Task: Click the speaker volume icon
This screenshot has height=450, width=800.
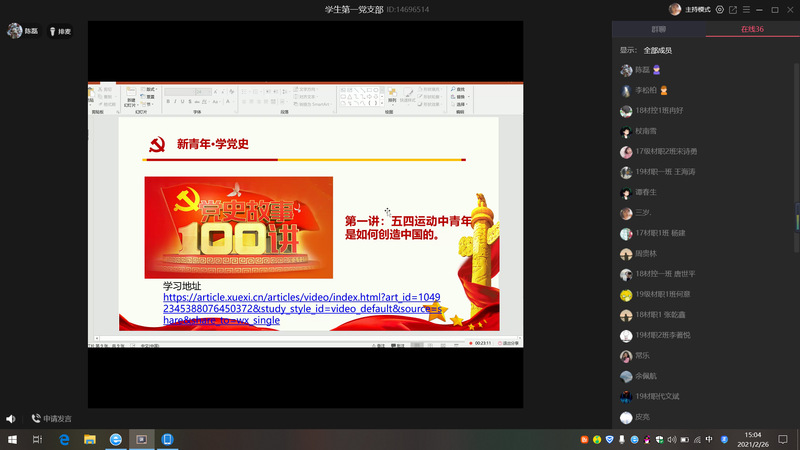Action: [x=11, y=419]
